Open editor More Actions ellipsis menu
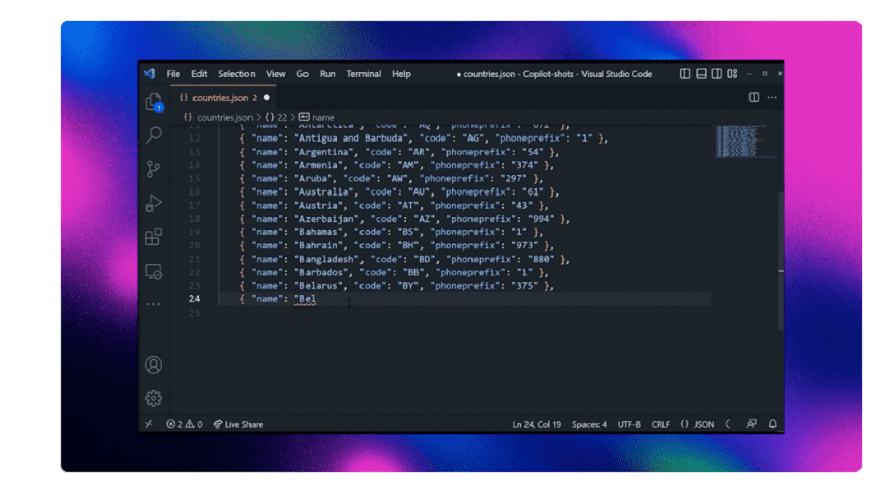This screenshot has height=502, width=888. 772,97
